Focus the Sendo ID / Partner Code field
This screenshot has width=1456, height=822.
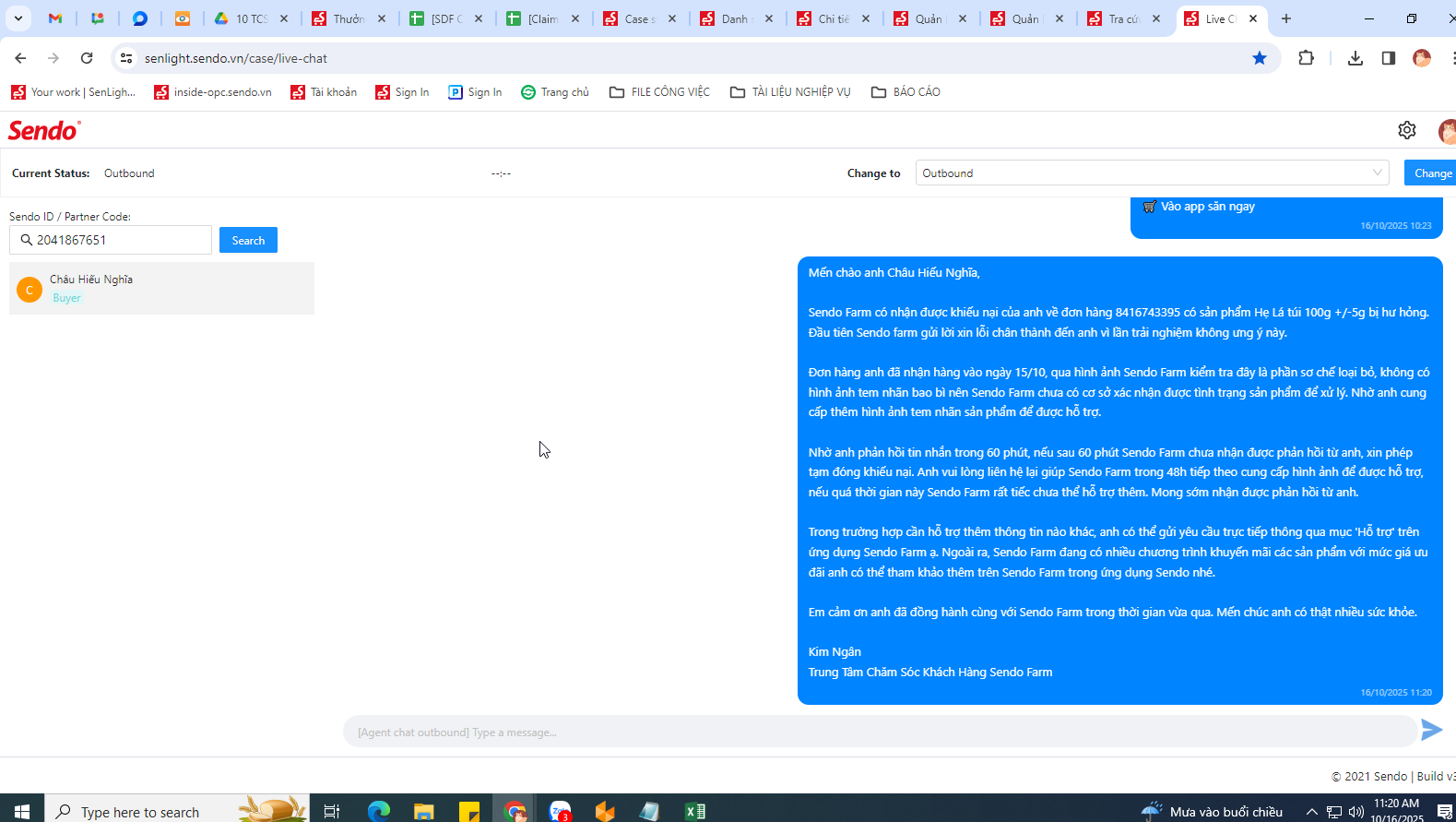click(x=111, y=240)
